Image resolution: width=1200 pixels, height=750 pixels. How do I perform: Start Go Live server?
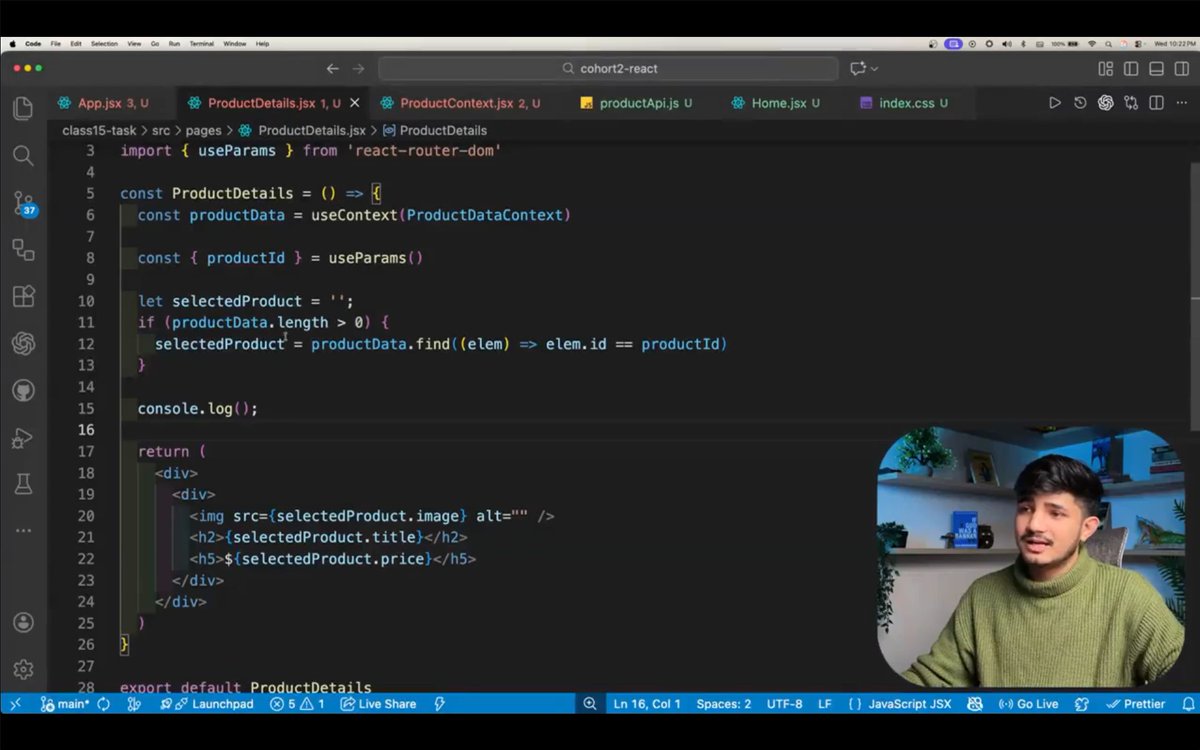point(1029,704)
